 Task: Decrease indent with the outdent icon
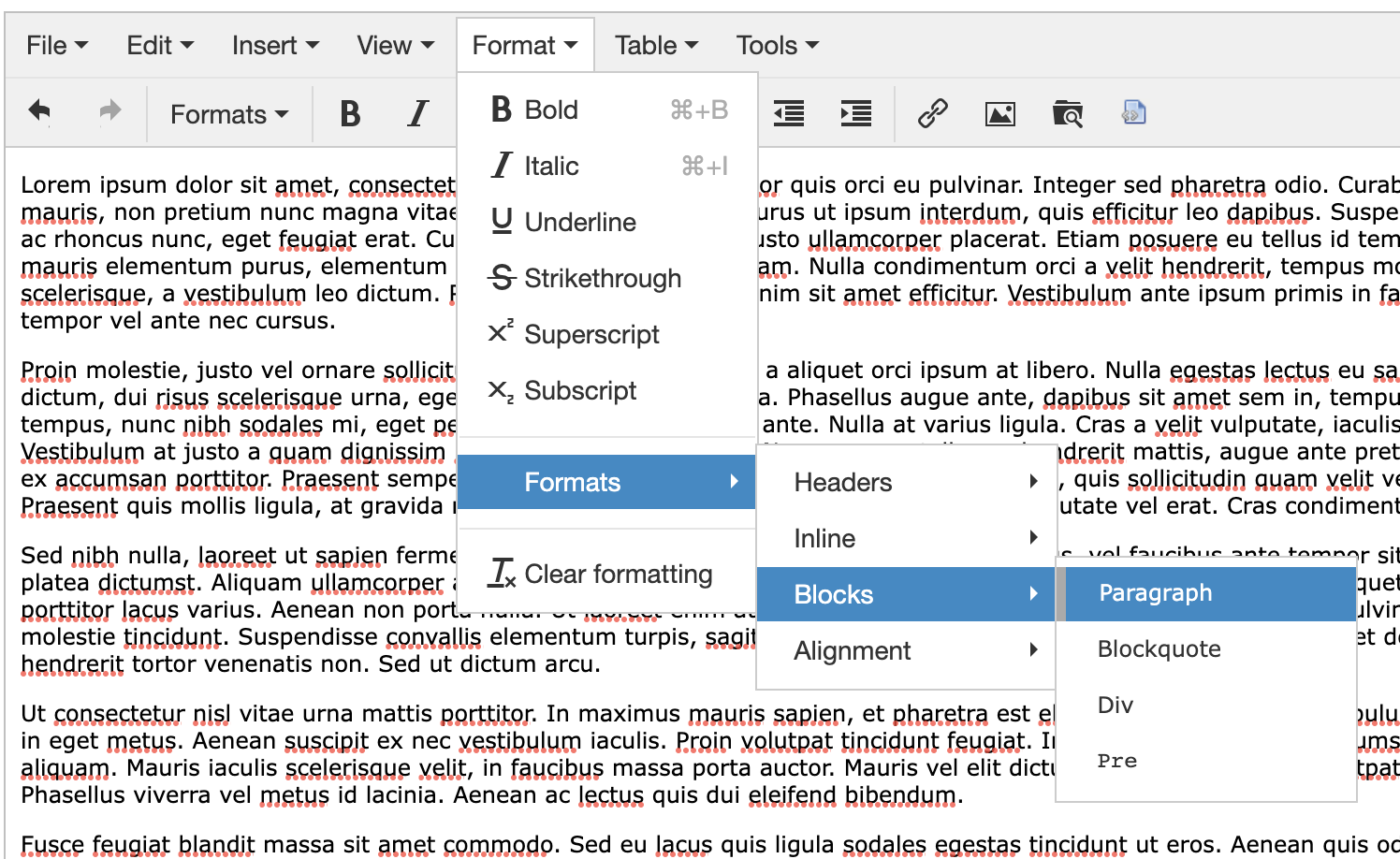pyautogui.click(x=789, y=114)
